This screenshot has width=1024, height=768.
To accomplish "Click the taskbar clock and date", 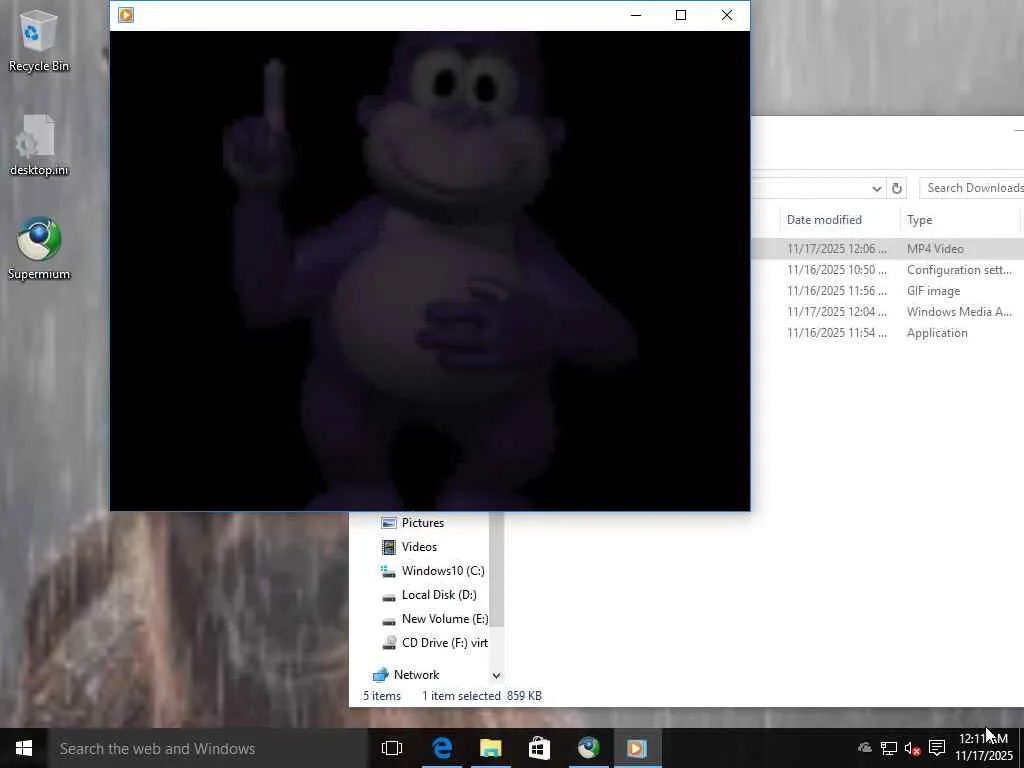I will (x=984, y=748).
